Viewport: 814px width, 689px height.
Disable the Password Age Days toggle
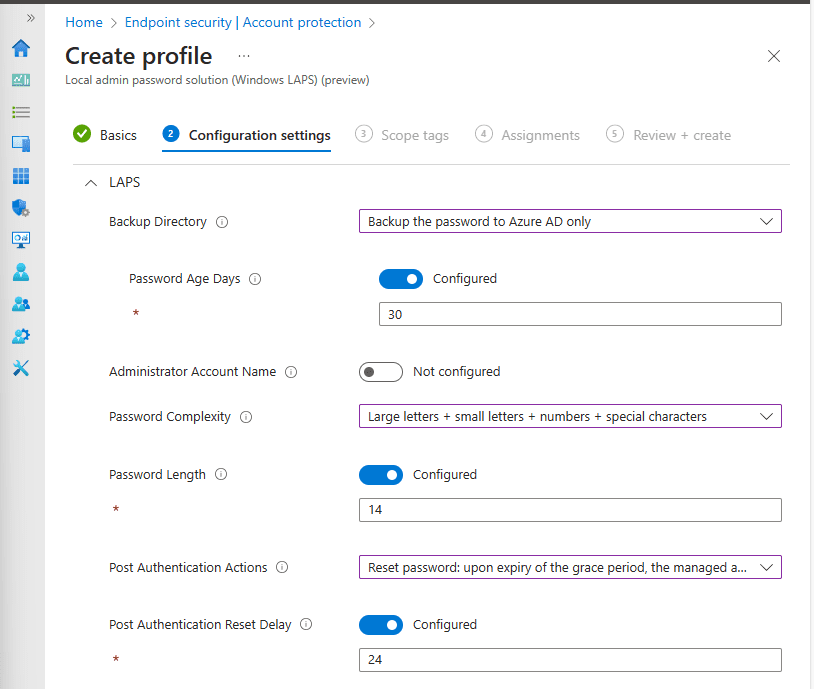401,278
